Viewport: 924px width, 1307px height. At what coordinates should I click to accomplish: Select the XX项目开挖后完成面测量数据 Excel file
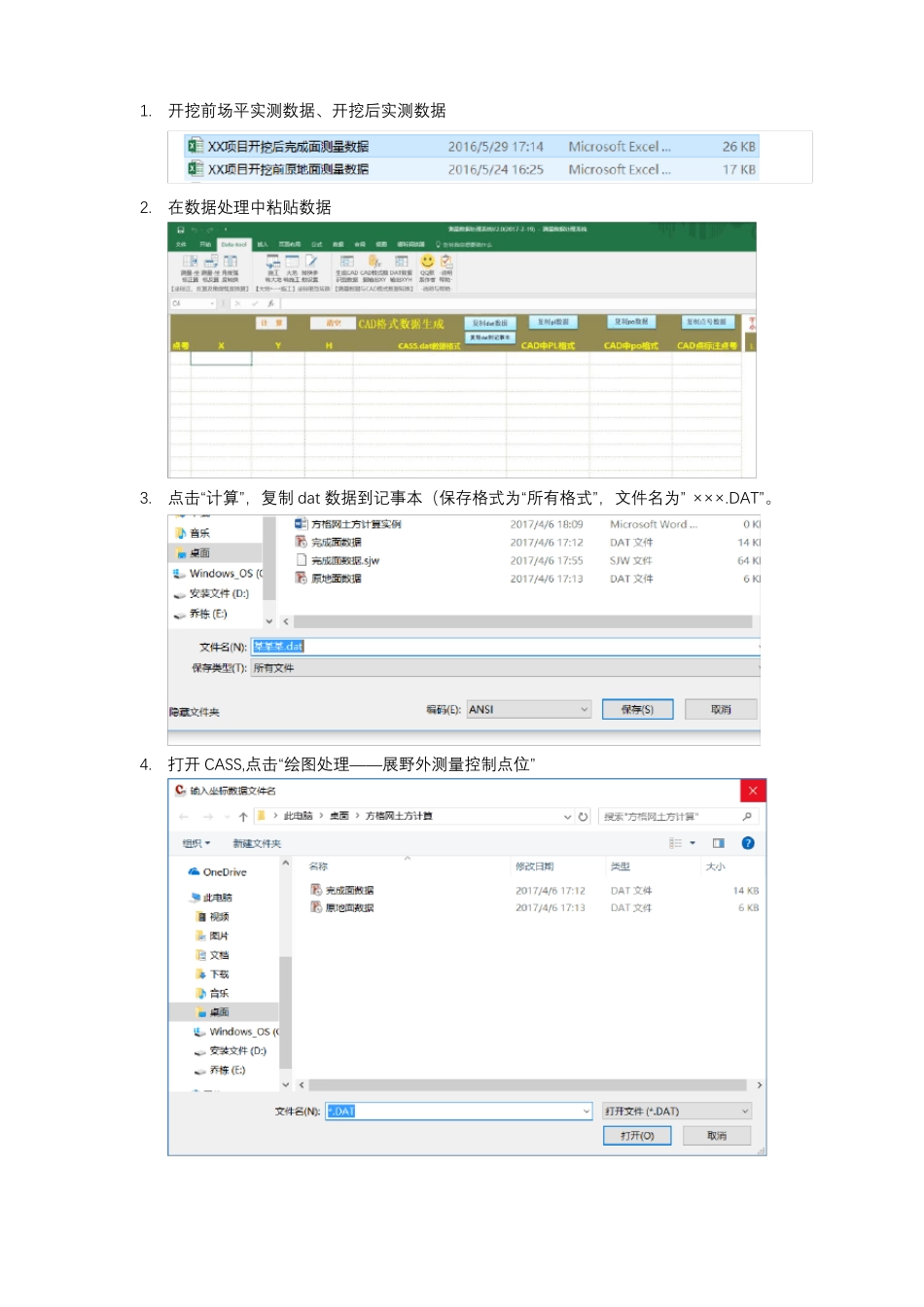point(471,147)
